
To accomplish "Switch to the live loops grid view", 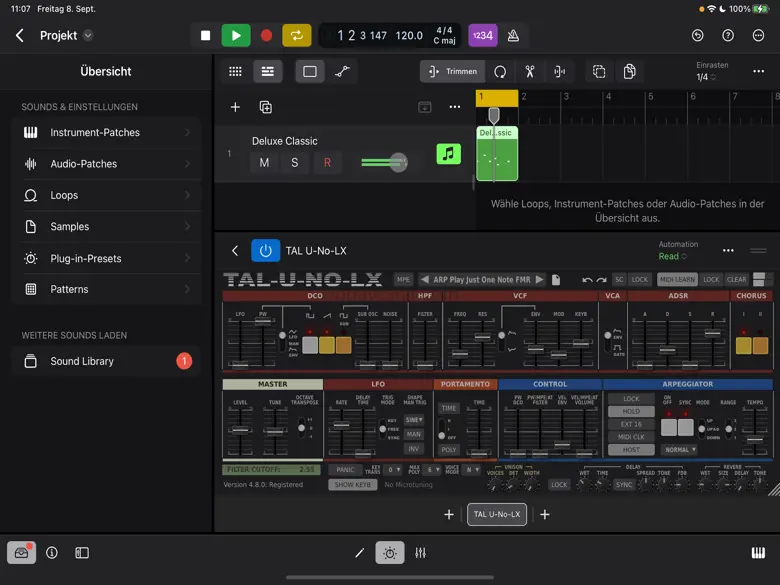I will pos(235,72).
